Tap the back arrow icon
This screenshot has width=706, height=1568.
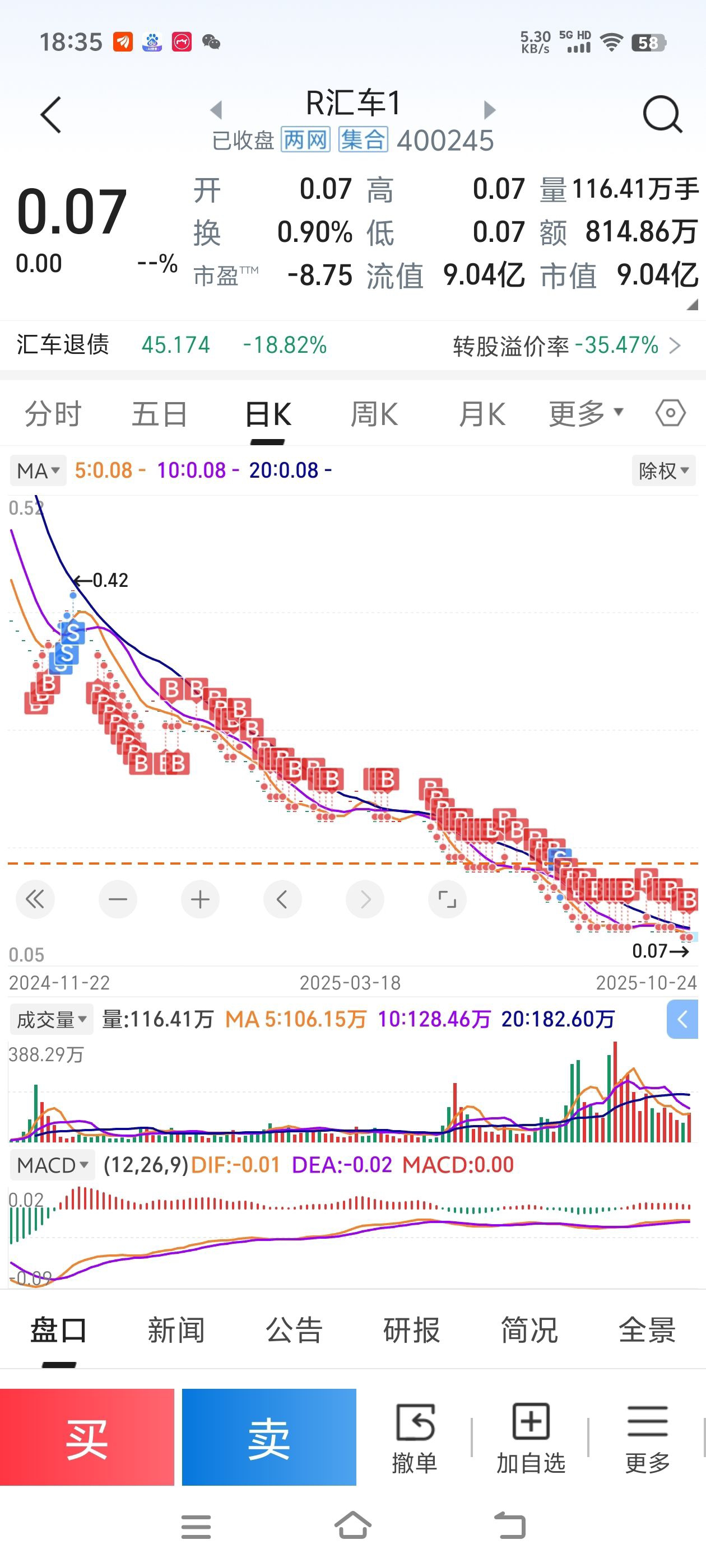click(x=51, y=114)
